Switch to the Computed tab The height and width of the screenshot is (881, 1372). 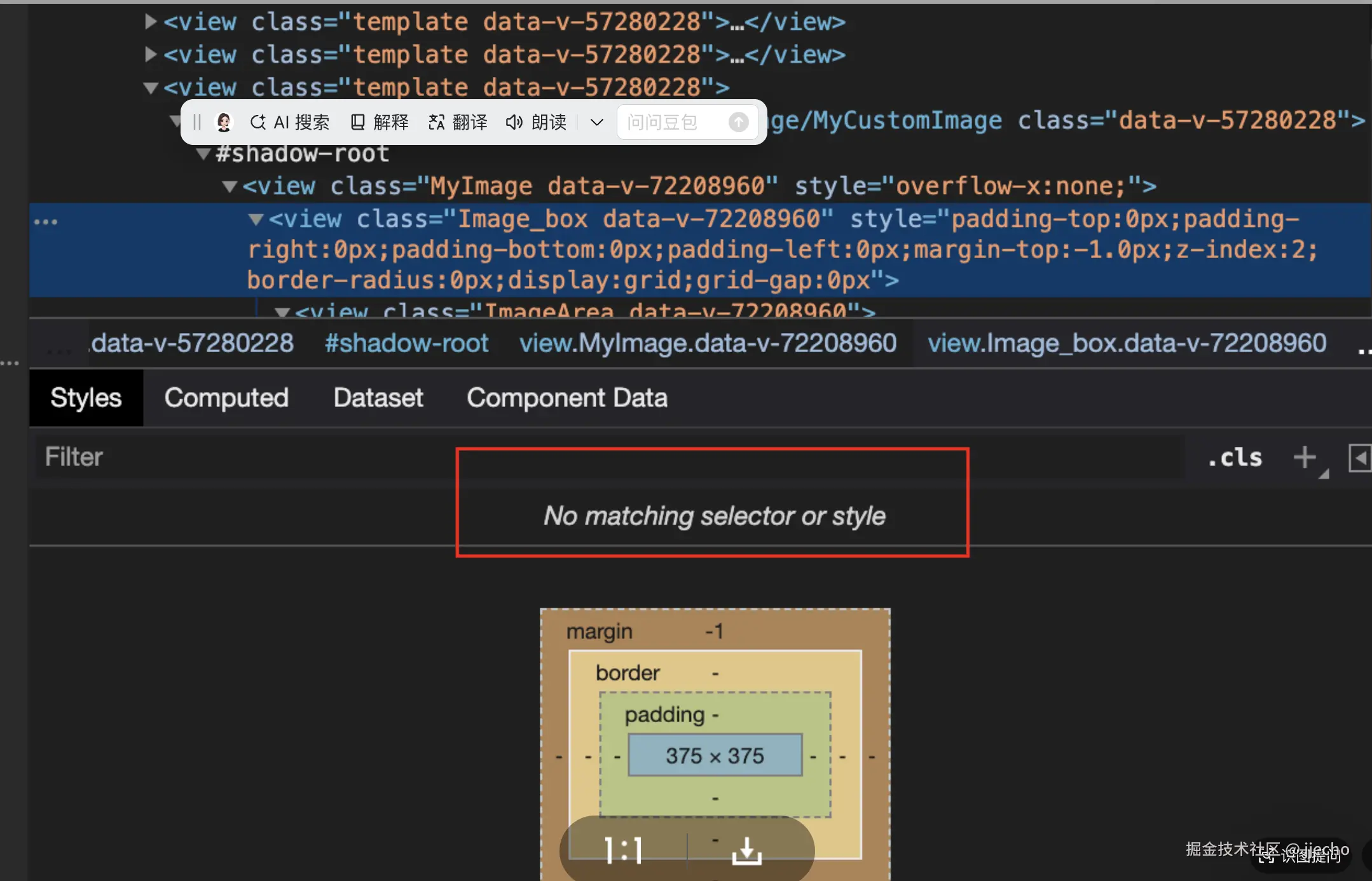226,398
